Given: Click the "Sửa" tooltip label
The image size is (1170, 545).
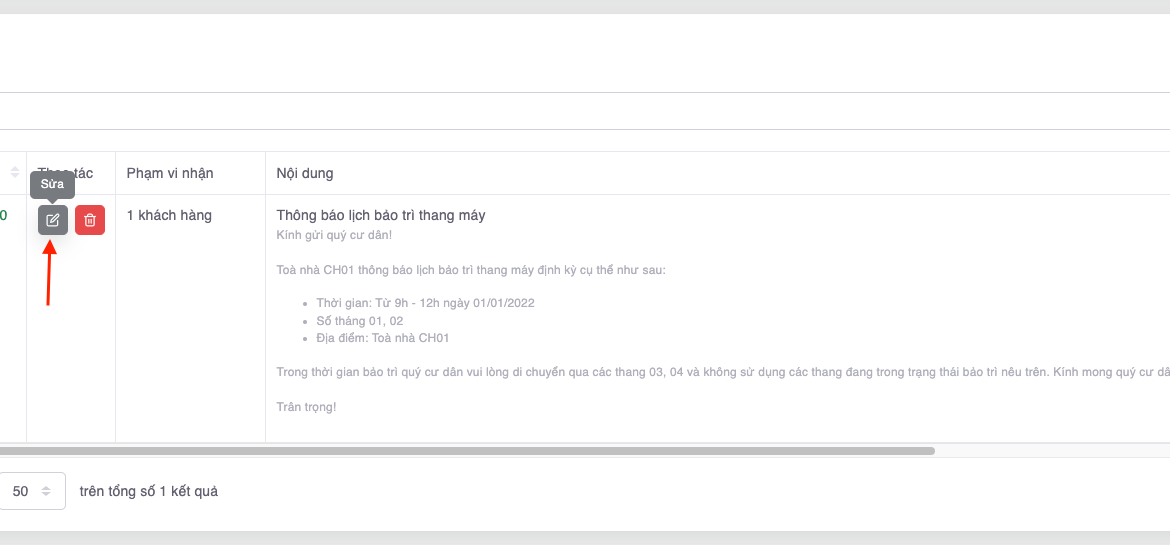Looking at the screenshot, I should [x=52, y=184].
